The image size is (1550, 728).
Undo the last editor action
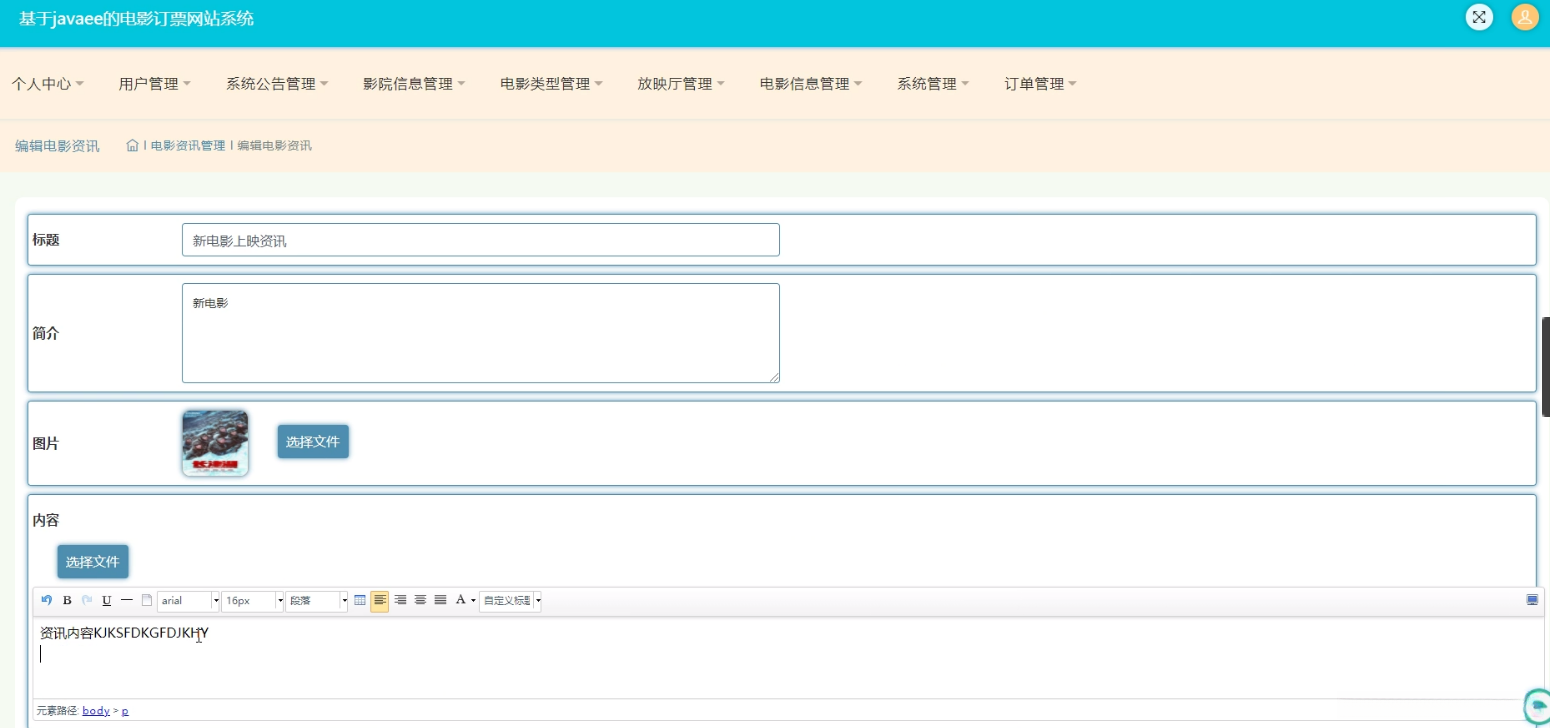point(47,600)
